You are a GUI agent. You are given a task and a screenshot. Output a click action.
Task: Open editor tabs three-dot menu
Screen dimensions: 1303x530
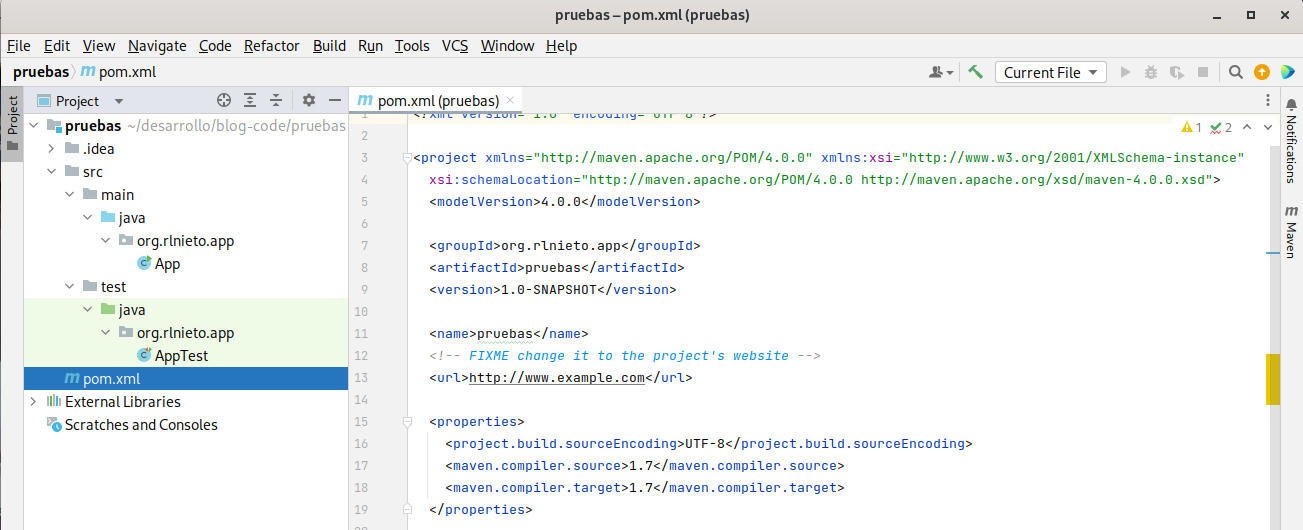tap(1268, 100)
